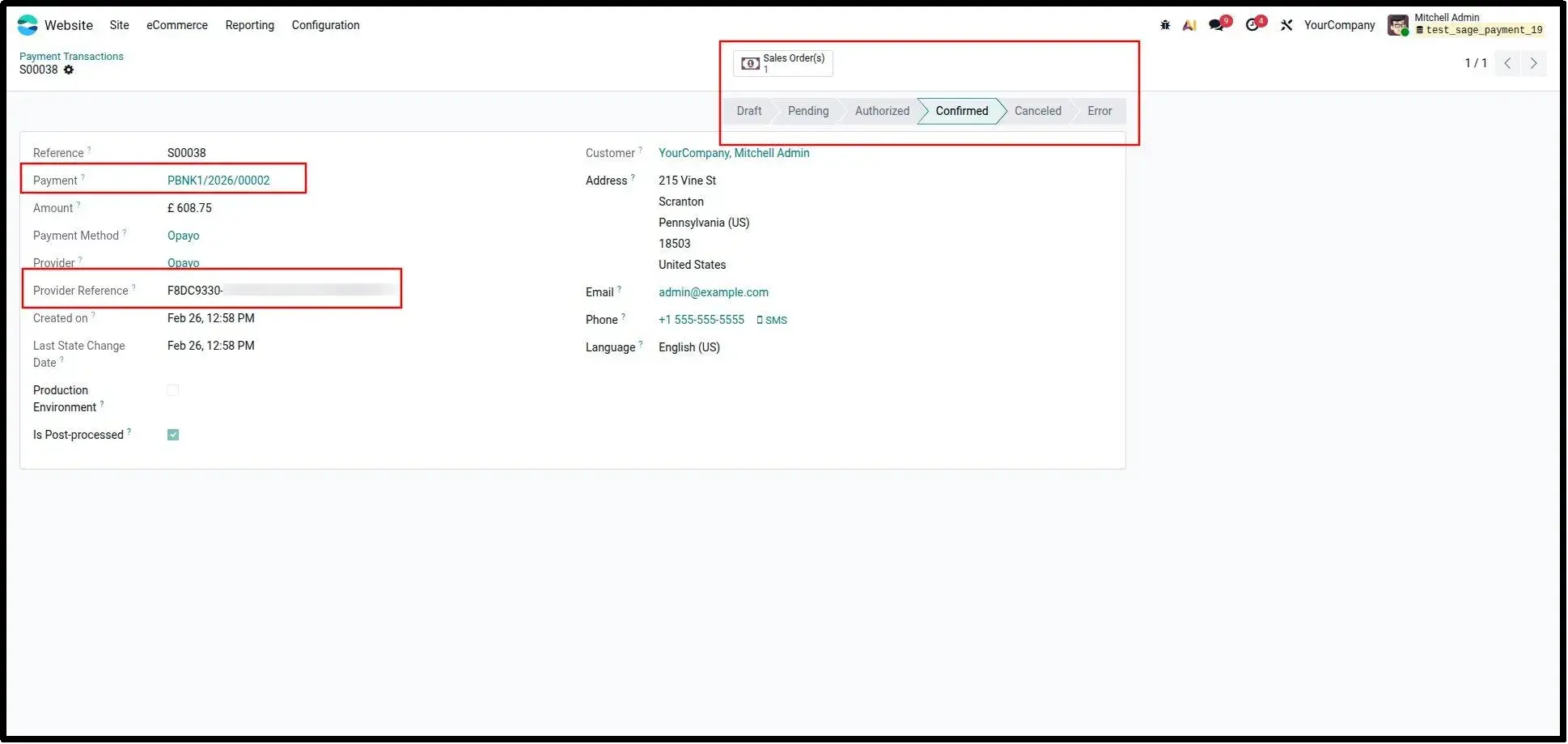Click the S00038 breadcrumb title
Screen dimensions: 1568x744
(39, 70)
